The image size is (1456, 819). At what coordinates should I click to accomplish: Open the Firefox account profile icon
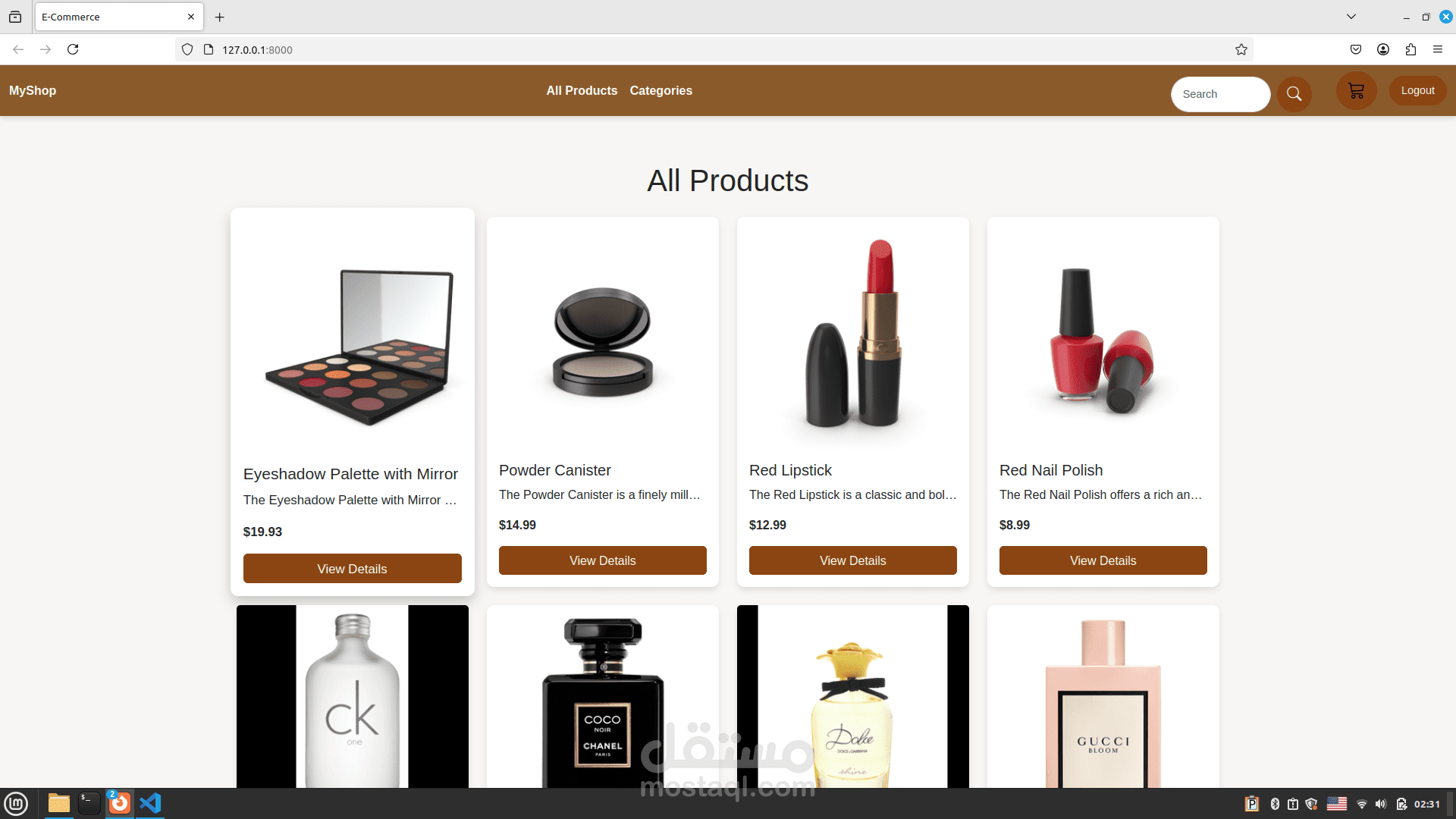pos(1383,49)
